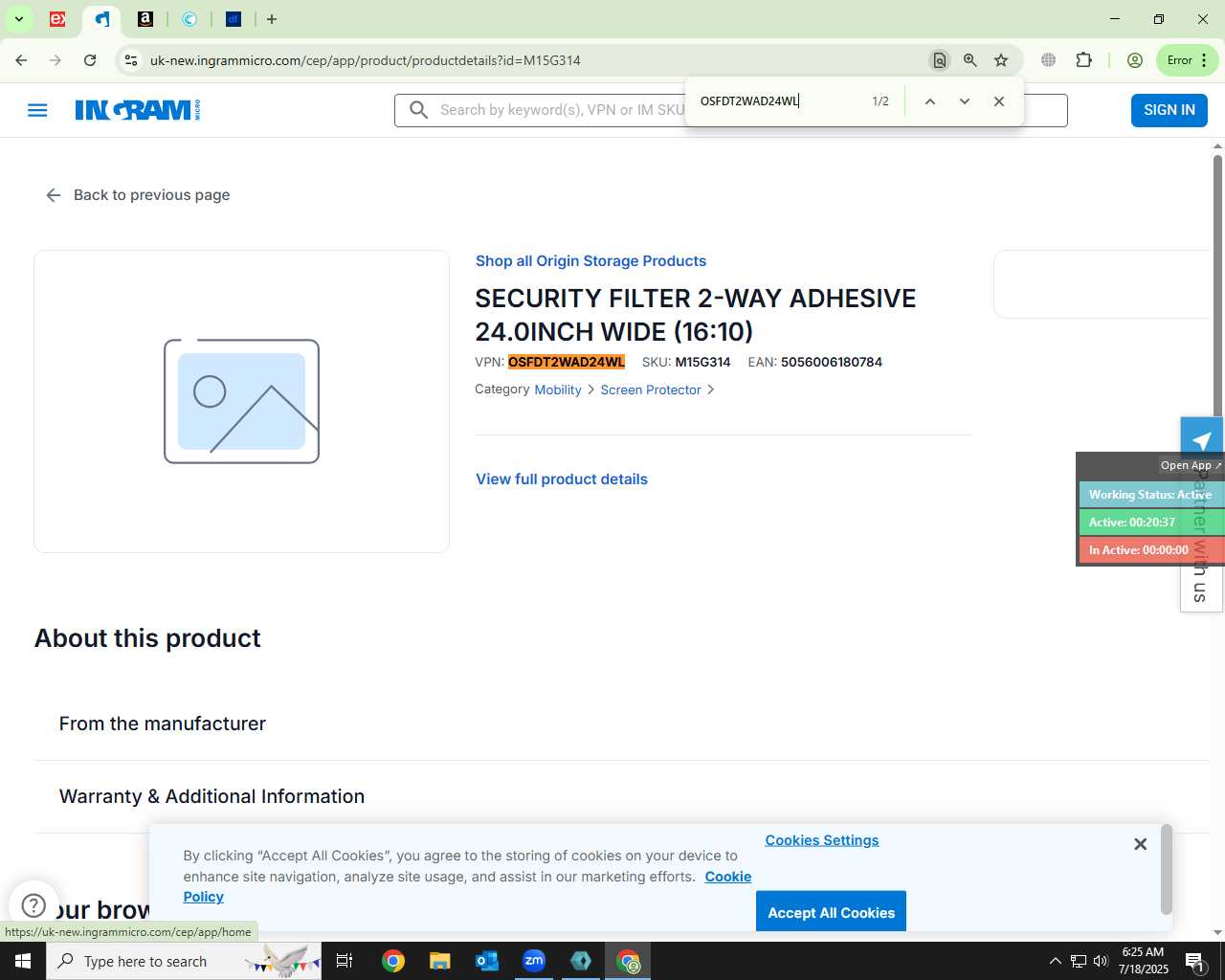
Task: Close the find-in-page bar
Action: [x=999, y=101]
